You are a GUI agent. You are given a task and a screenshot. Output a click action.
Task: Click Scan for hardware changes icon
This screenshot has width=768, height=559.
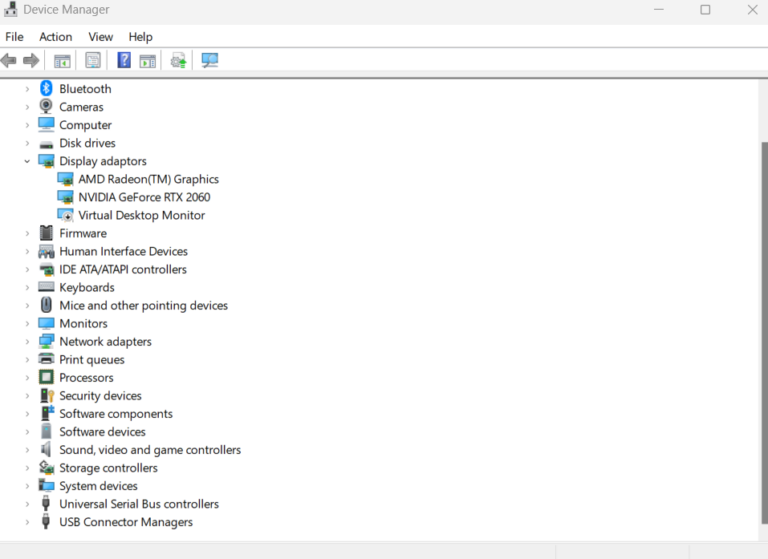click(x=210, y=60)
